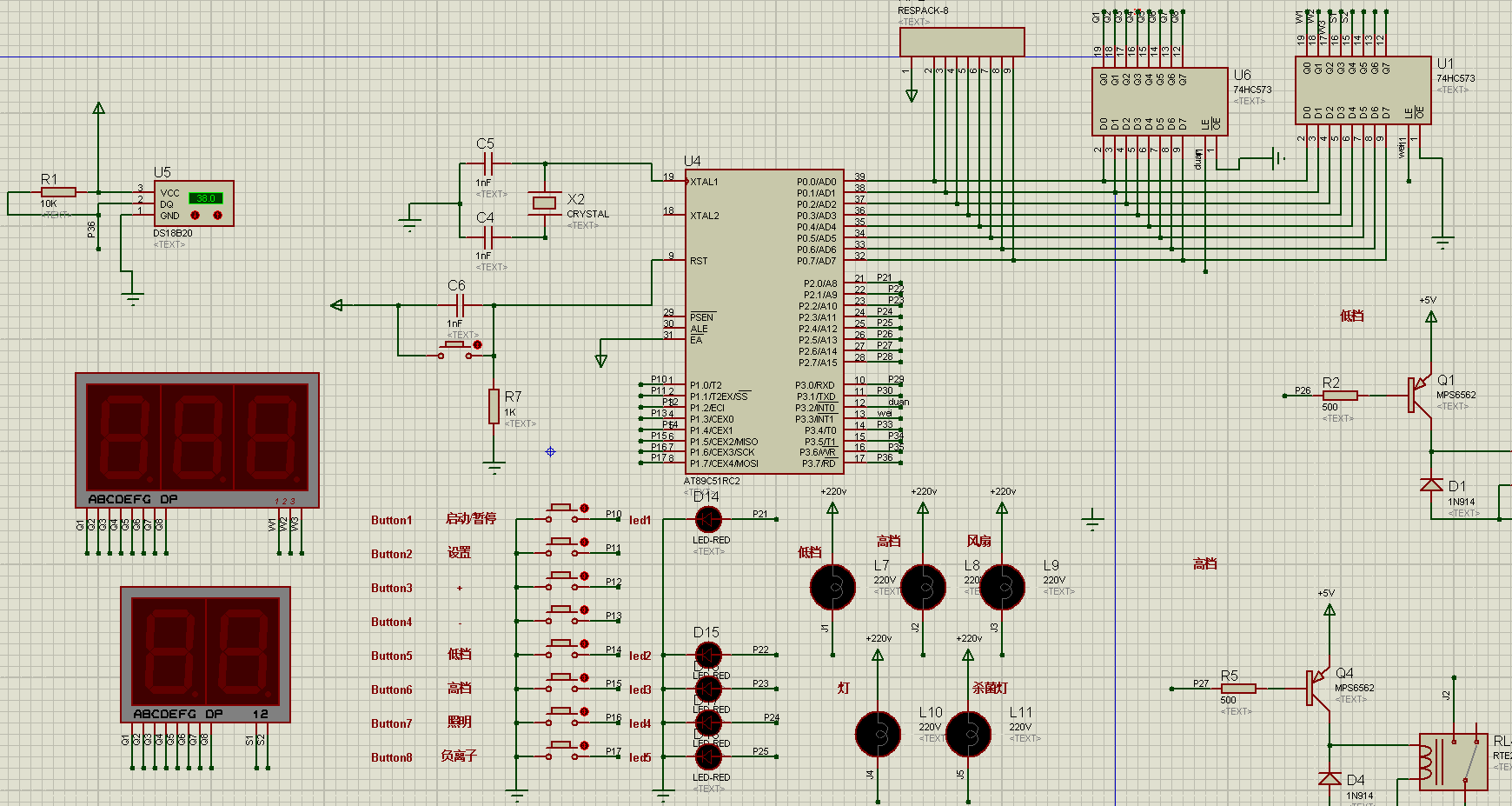Click the DS18B20 green 38.0 temperature readout
This screenshot has width=1512, height=806.
206,198
